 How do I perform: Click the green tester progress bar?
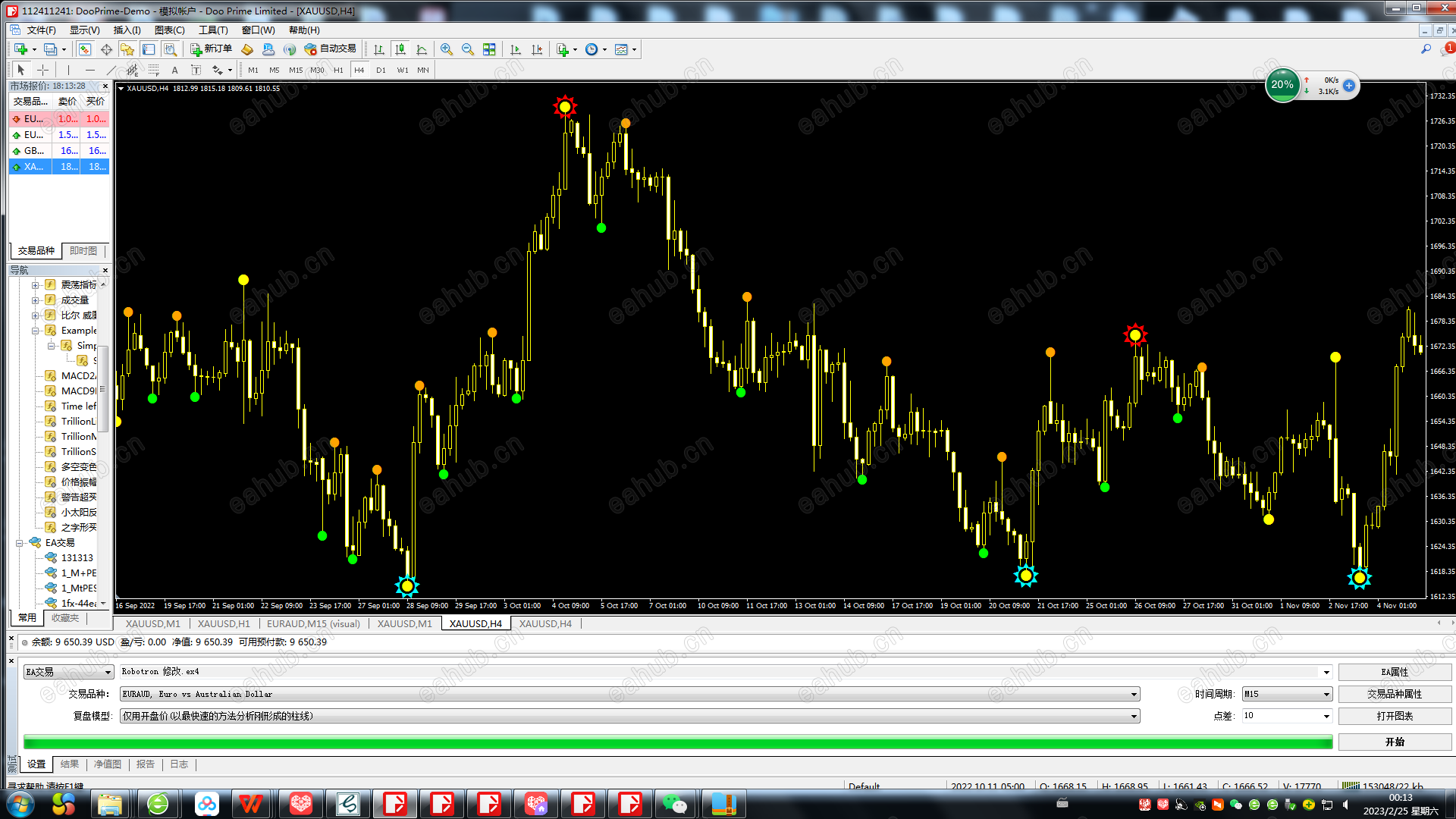click(x=678, y=742)
